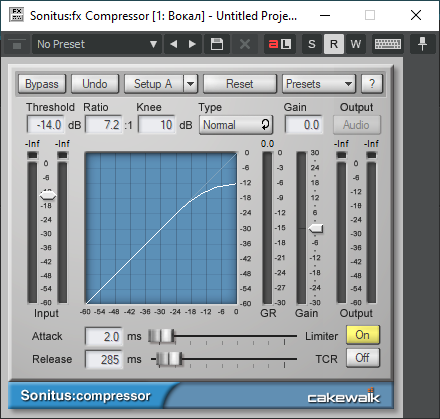Toggle the TCR Off button
440x419 pixels.
pos(363,358)
